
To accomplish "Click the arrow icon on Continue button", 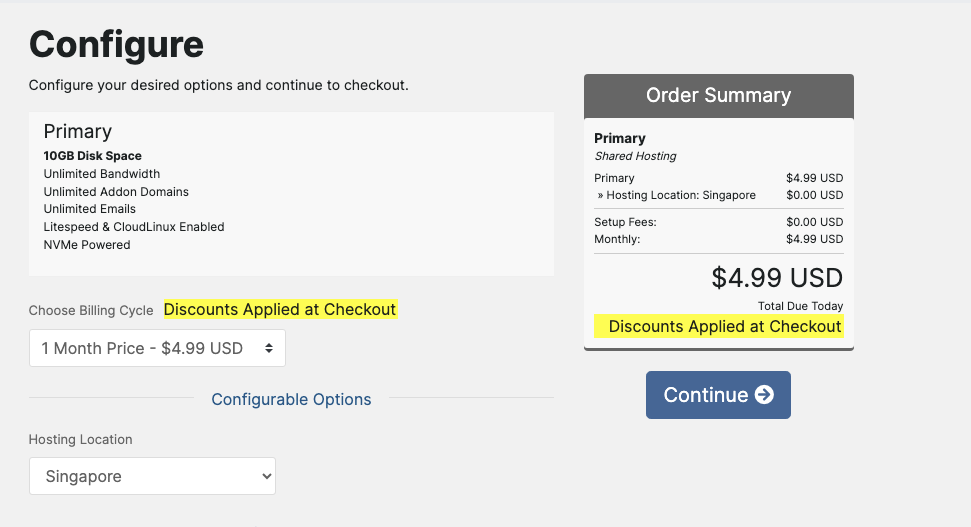I will 765,395.
